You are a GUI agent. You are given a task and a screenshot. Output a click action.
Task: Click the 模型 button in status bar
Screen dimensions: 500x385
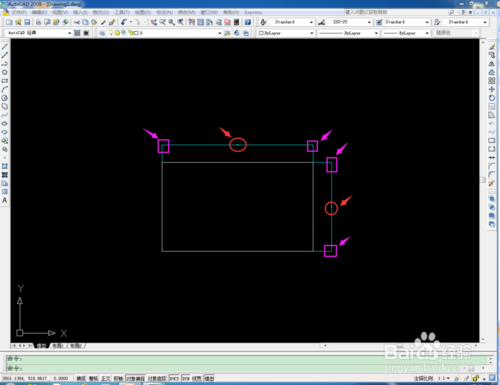pos(209,378)
